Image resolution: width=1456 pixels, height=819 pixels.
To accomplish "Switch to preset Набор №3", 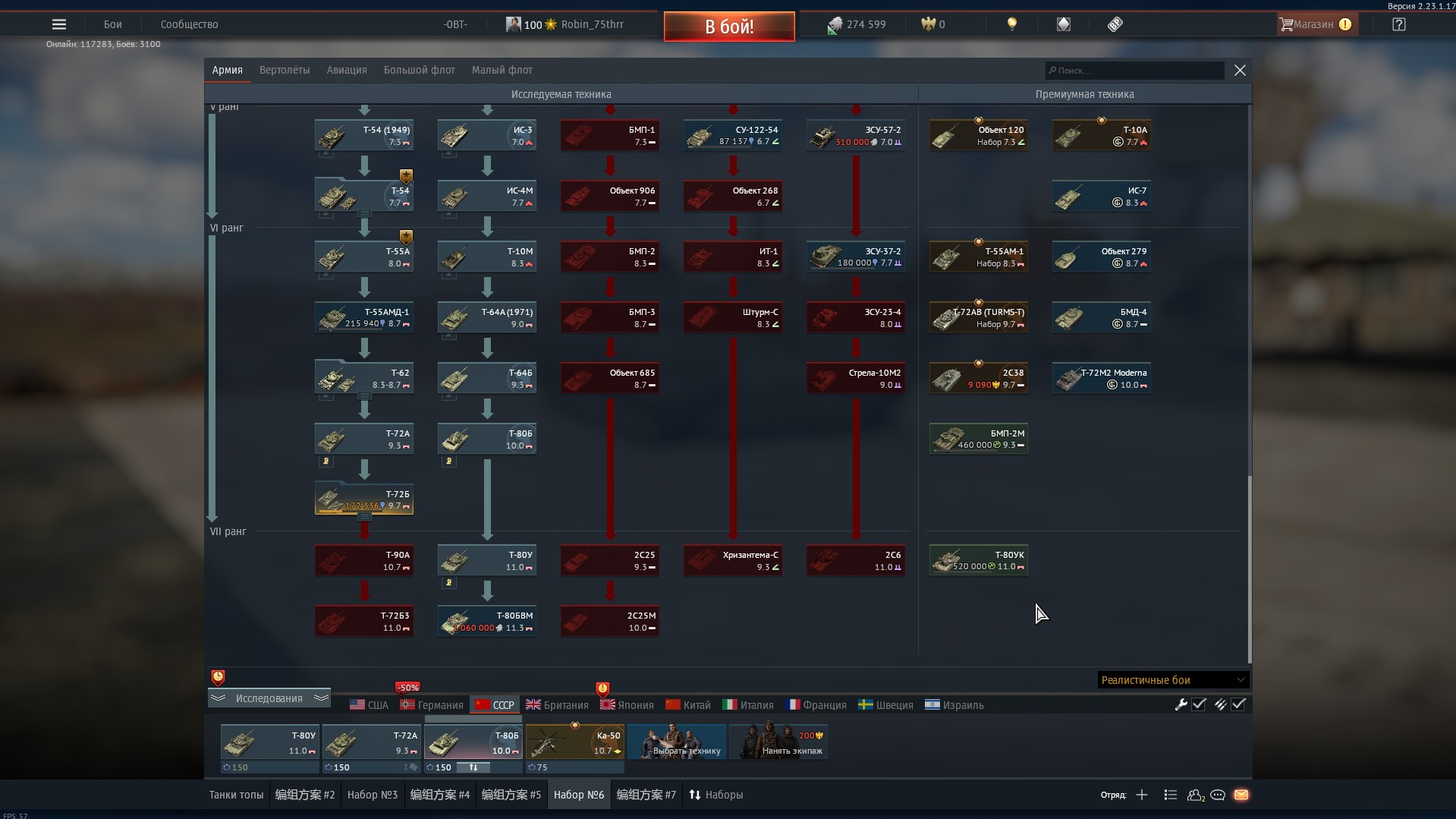I will [373, 795].
